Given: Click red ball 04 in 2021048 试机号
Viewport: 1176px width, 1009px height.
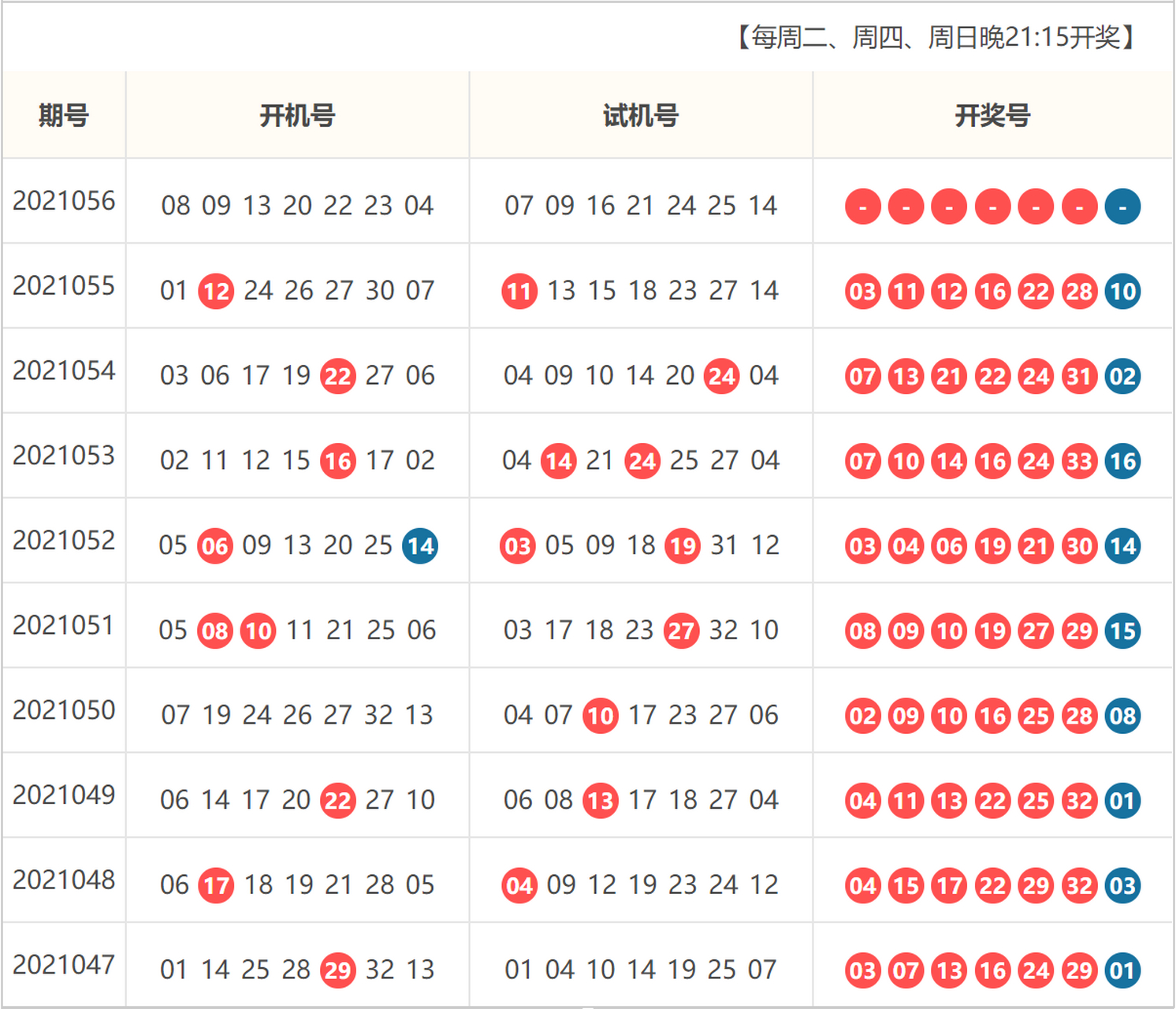Looking at the screenshot, I should 519,886.
